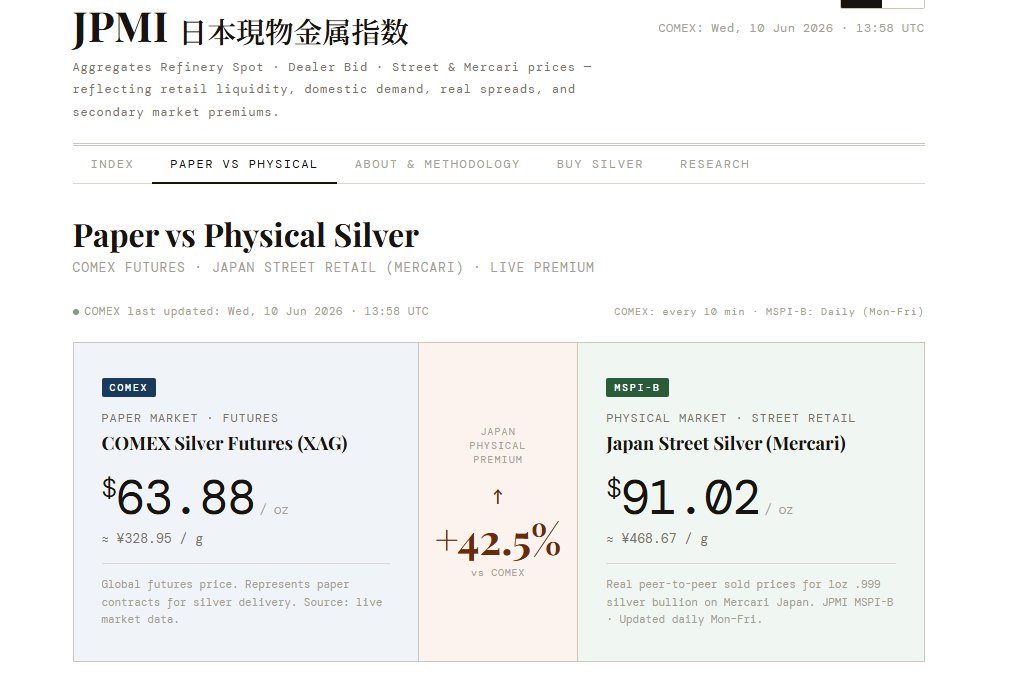Click the $91.02 per oz price

click(700, 497)
